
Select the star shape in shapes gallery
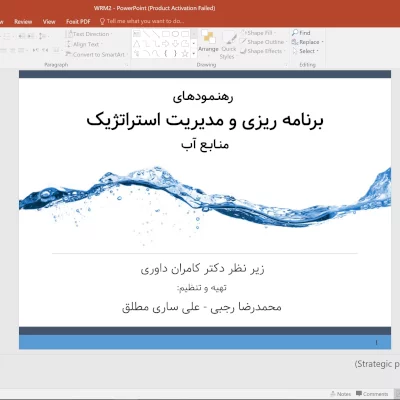pyautogui.click(x=185, y=53)
